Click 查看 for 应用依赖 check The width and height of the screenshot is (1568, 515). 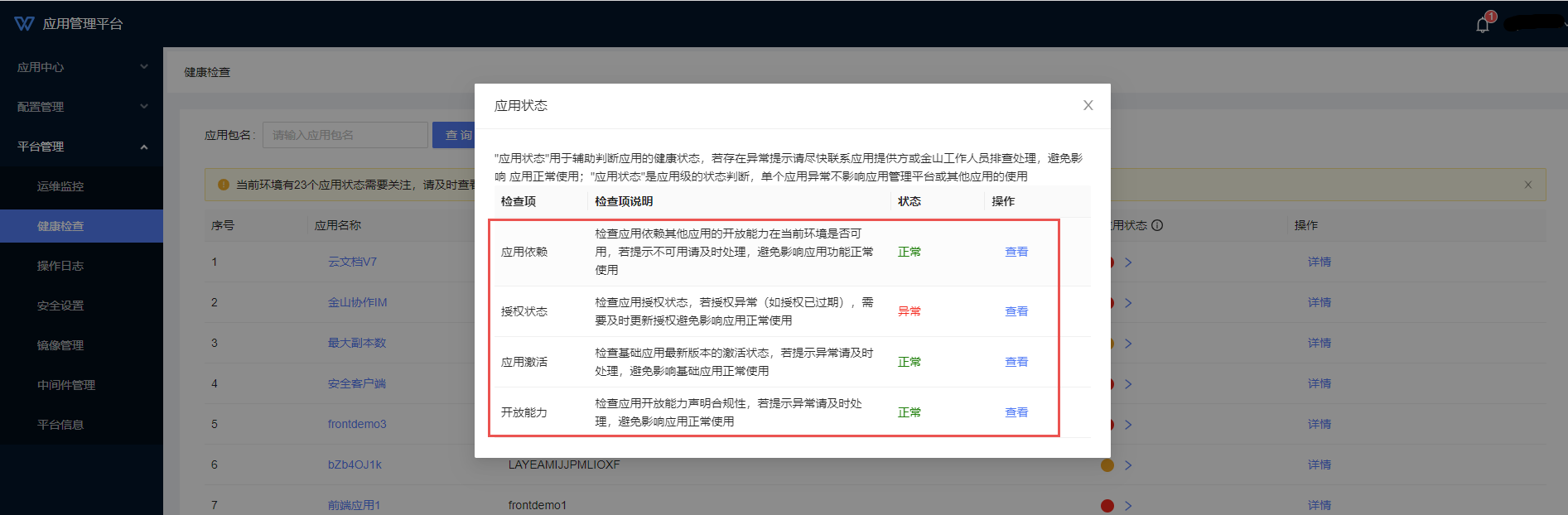click(1016, 252)
